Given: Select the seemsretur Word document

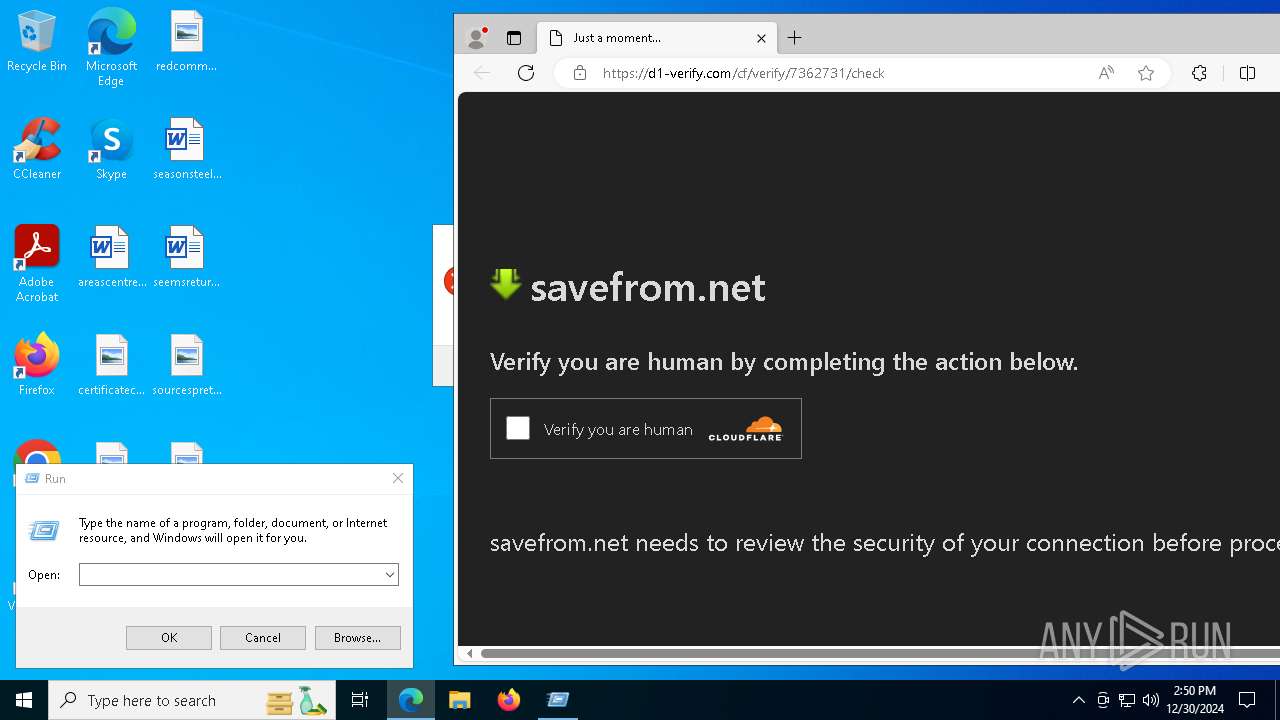Looking at the screenshot, I should click(186, 258).
